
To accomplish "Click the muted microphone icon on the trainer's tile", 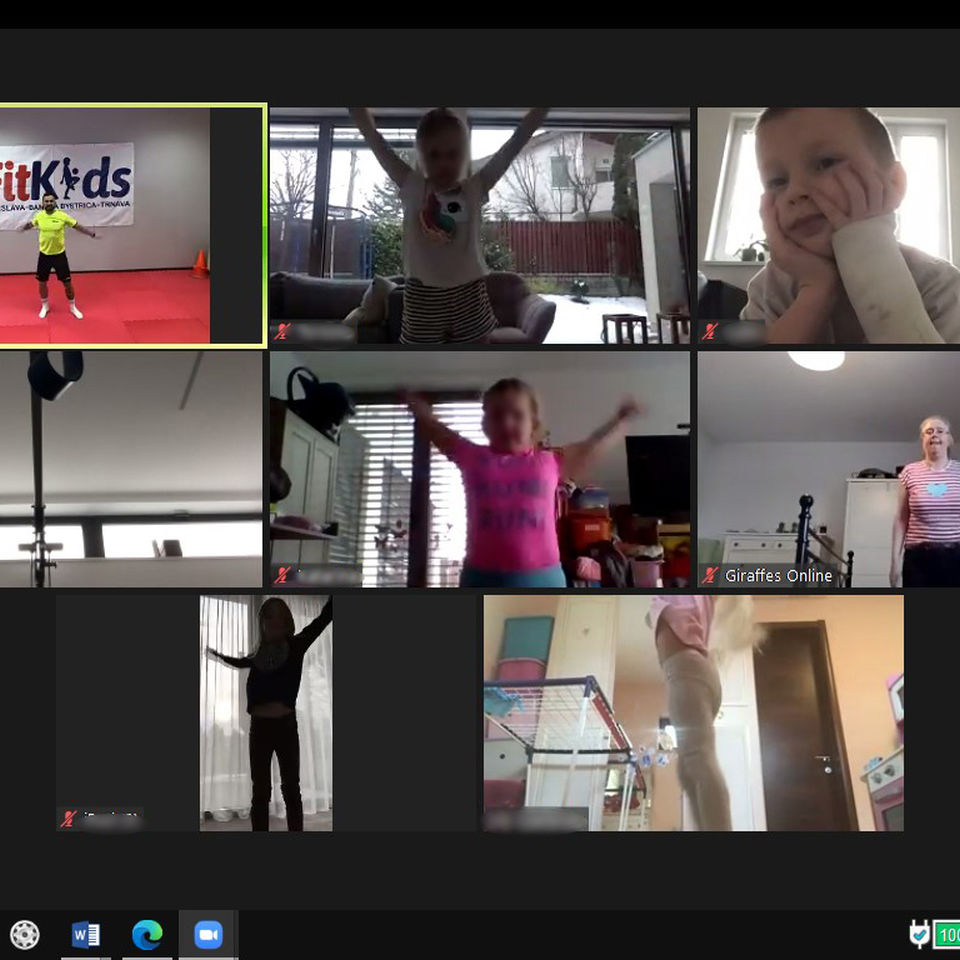I will coord(10,328).
